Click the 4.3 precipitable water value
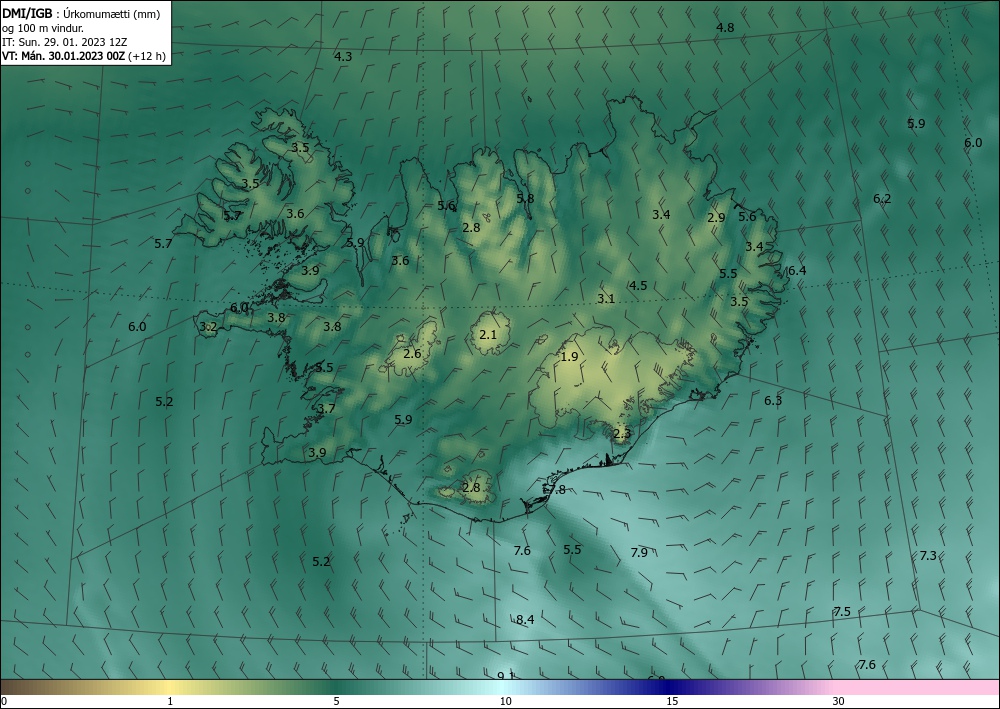Viewport: 1000px width, 709px height. pyautogui.click(x=343, y=57)
